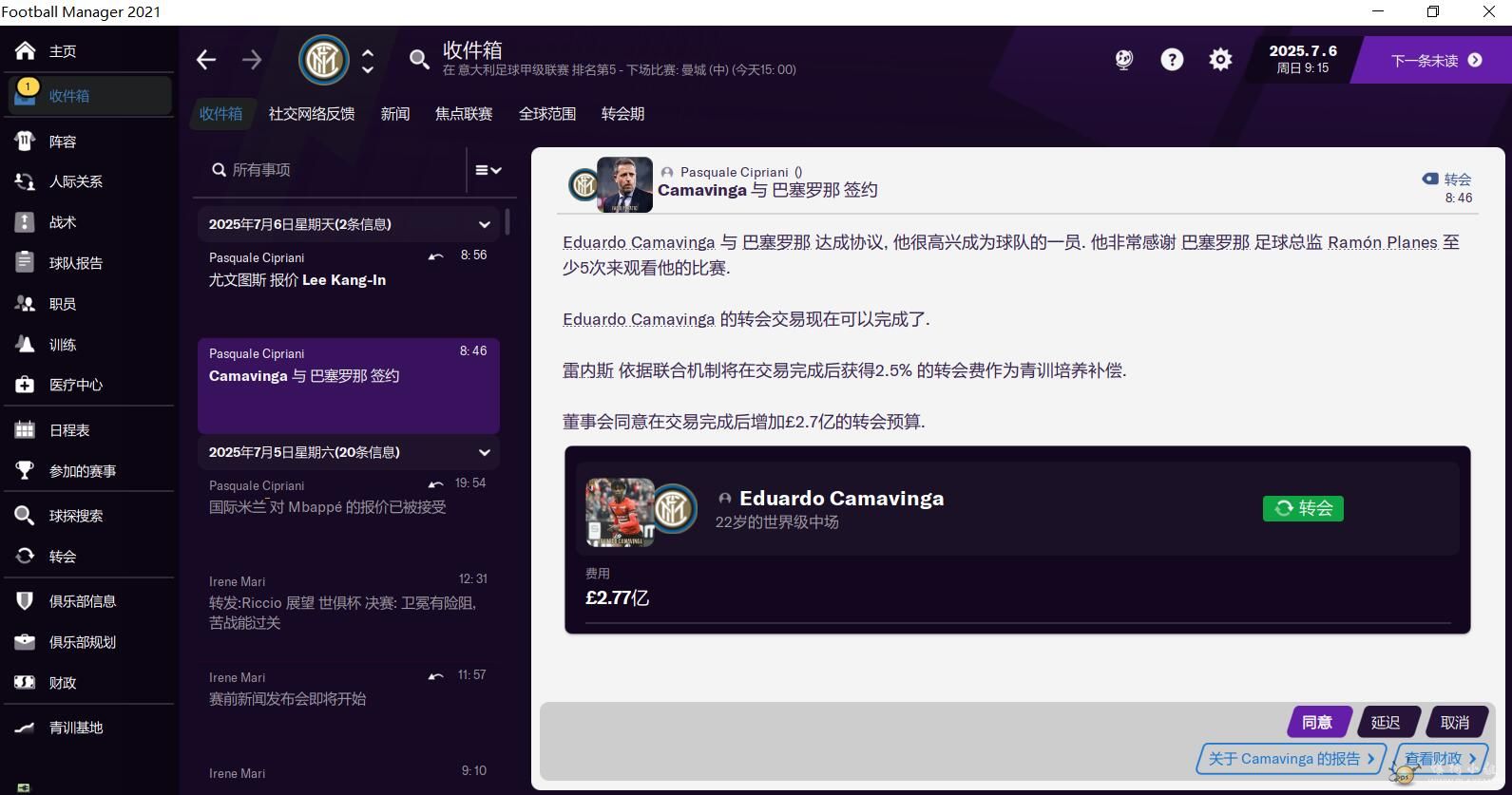The height and width of the screenshot is (795, 1512).
Task: Open the inbox filter list dropdown
Action: 488,170
